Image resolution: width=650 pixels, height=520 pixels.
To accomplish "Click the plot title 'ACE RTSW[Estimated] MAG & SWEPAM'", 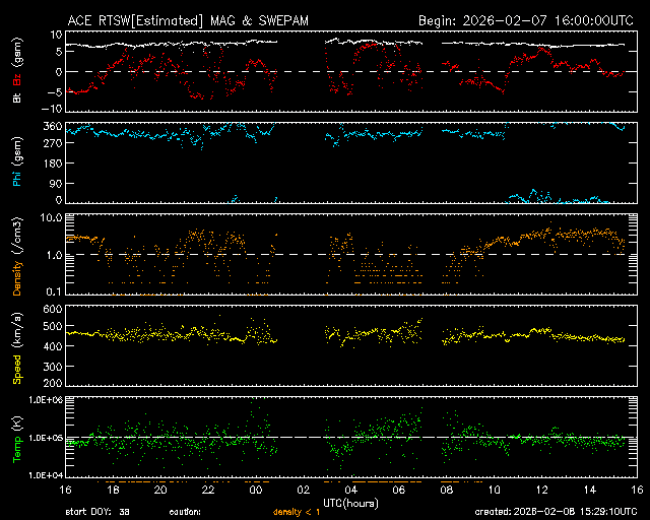I will tap(188, 21).
